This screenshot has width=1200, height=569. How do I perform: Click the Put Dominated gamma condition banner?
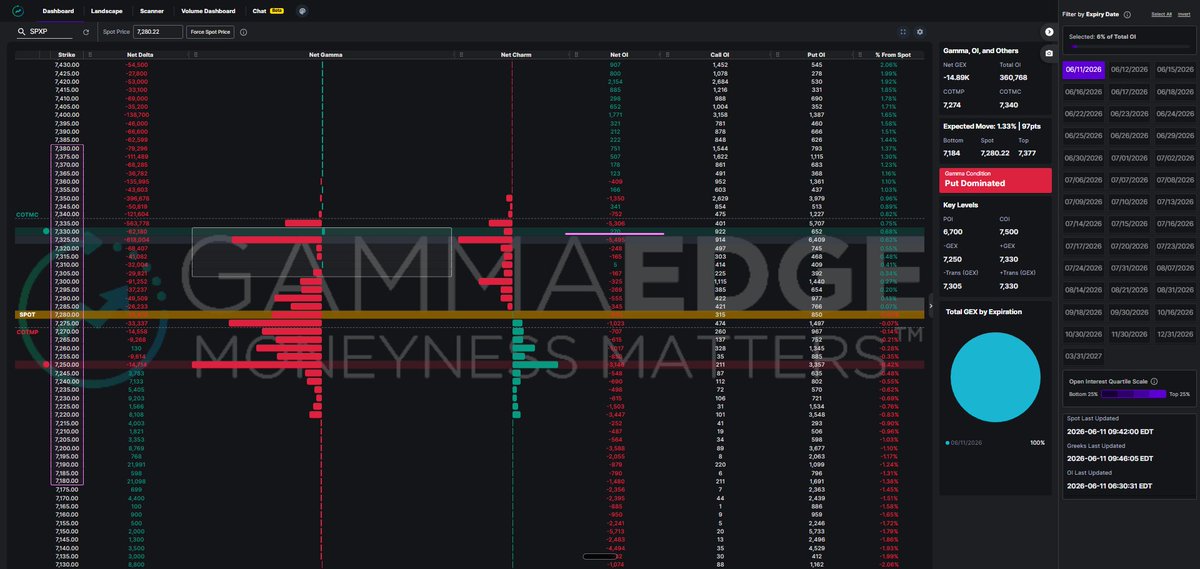click(x=995, y=180)
